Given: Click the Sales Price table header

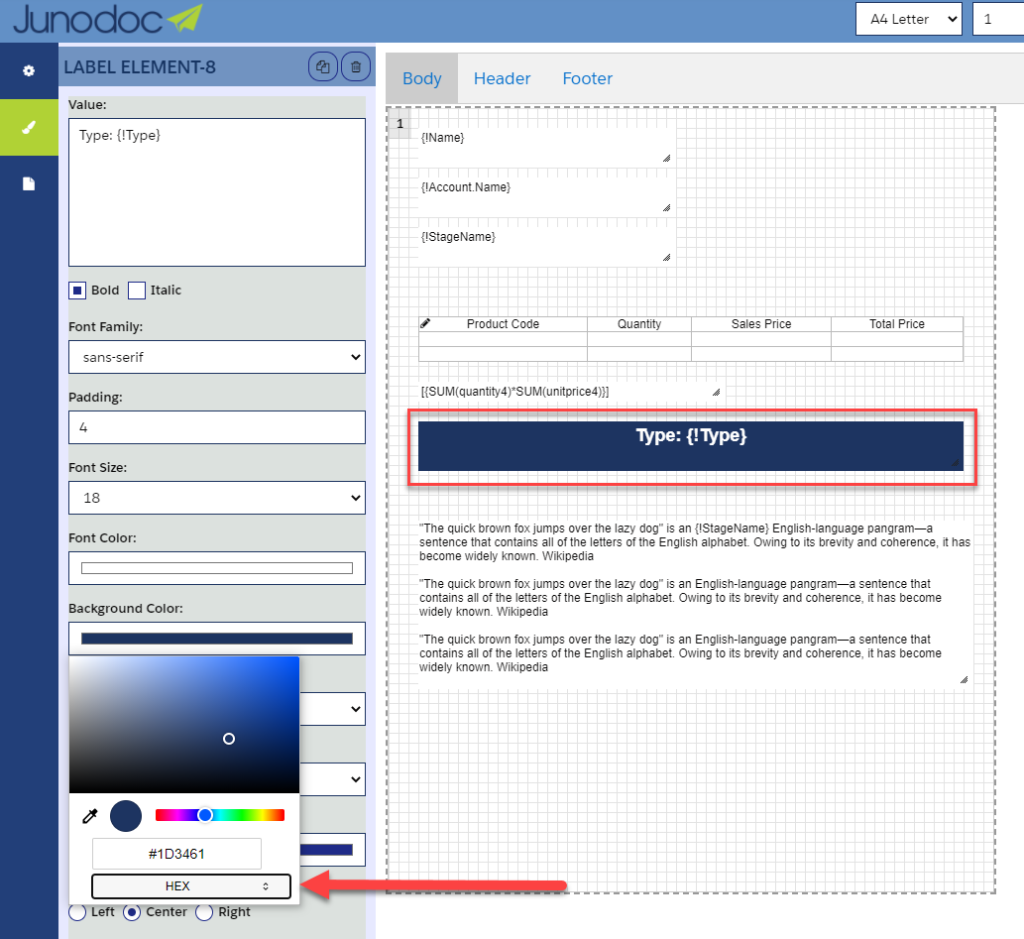Looking at the screenshot, I should 761,324.
